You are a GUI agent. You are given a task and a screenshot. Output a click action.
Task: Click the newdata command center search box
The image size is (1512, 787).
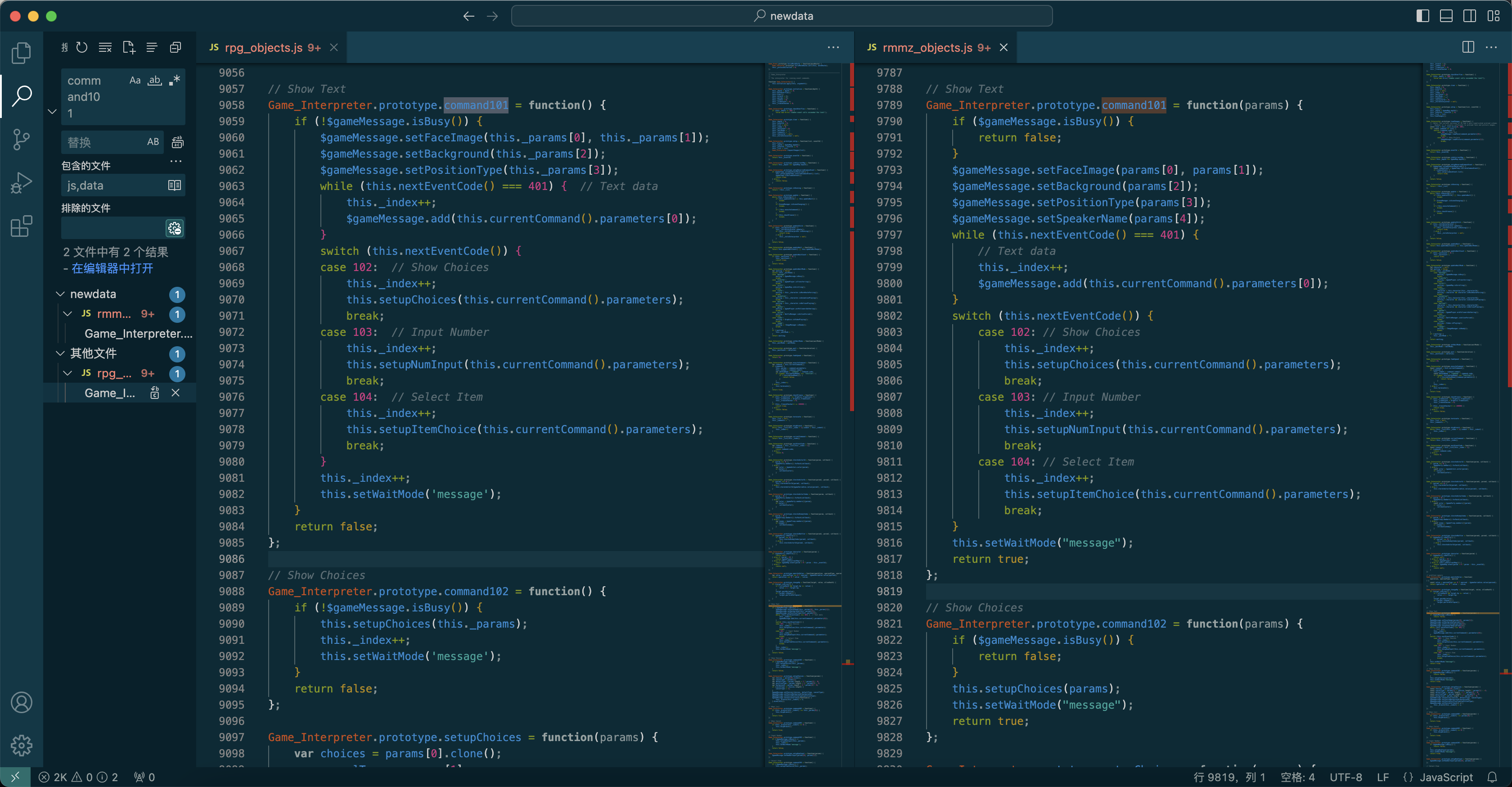point(781,16)
